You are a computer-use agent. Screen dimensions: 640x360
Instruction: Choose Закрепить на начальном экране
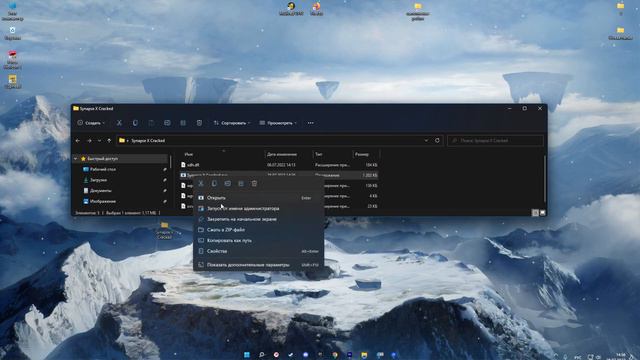(258, 219)
